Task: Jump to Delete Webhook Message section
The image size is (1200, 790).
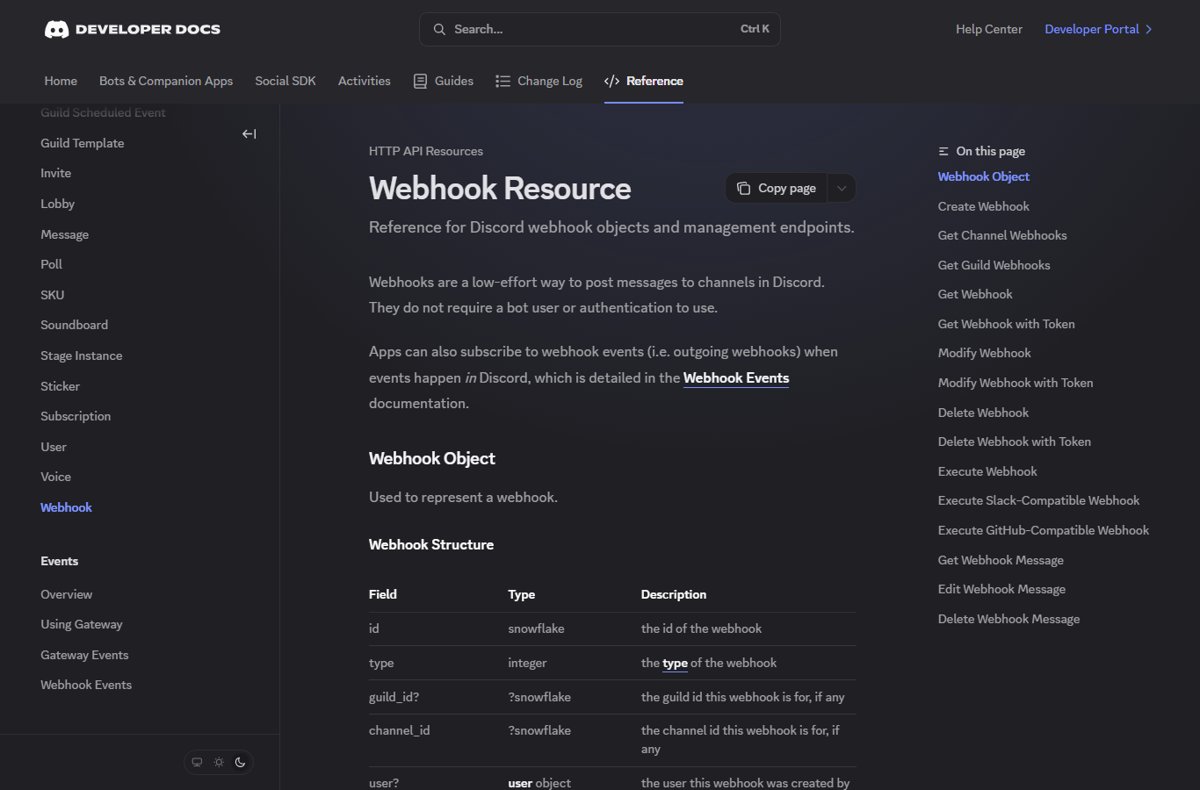Action: (1008, 619)
